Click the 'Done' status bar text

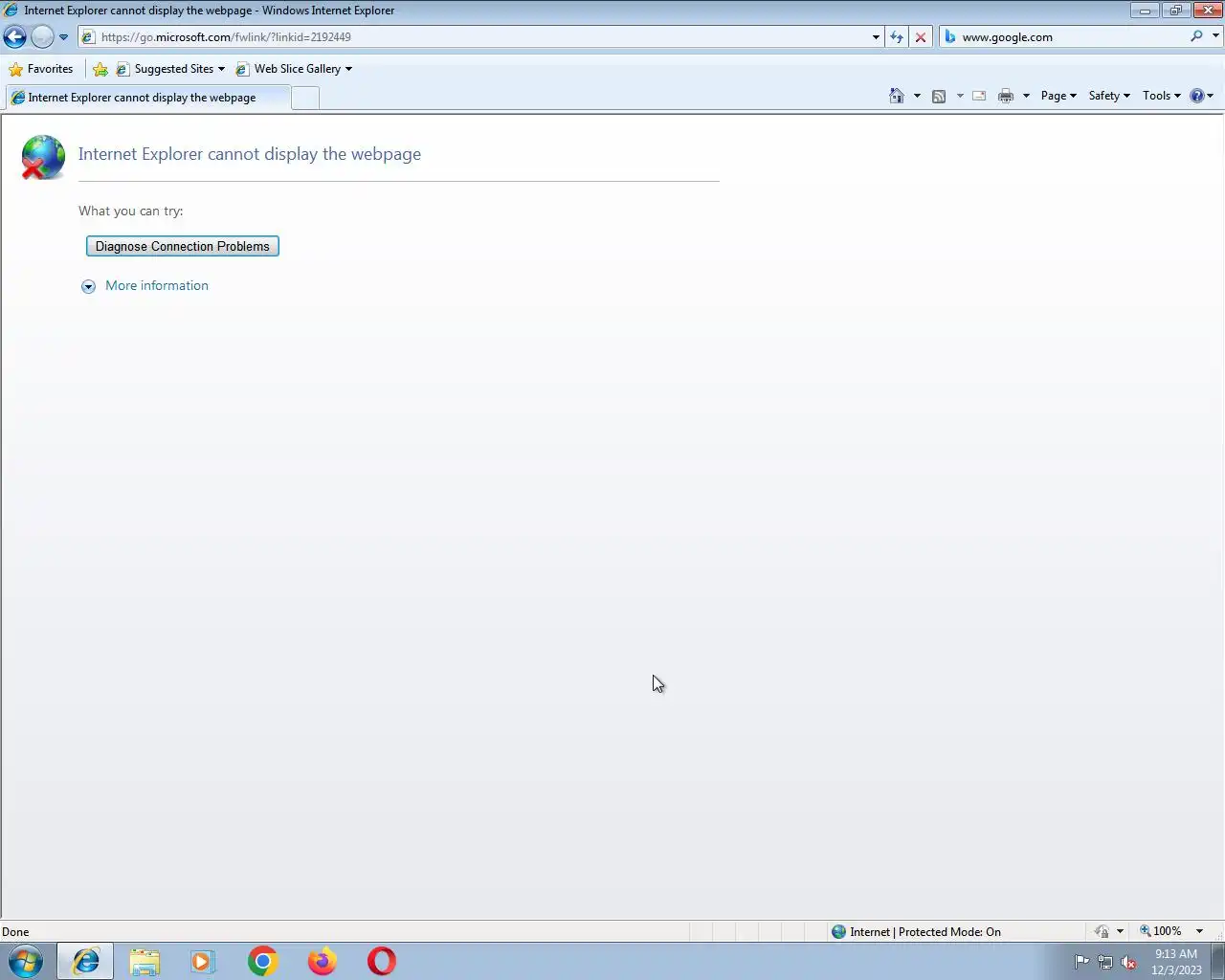(15, 932)
